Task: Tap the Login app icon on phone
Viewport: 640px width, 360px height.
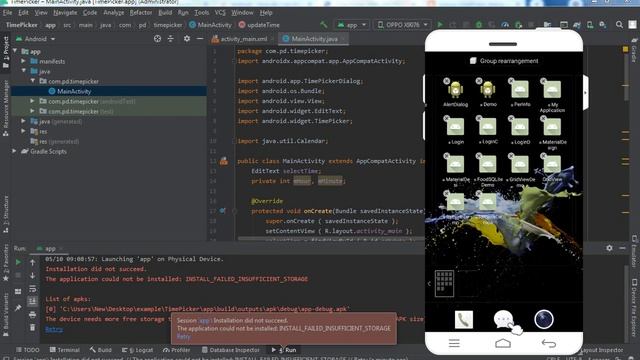Action: tap(455, 127)
